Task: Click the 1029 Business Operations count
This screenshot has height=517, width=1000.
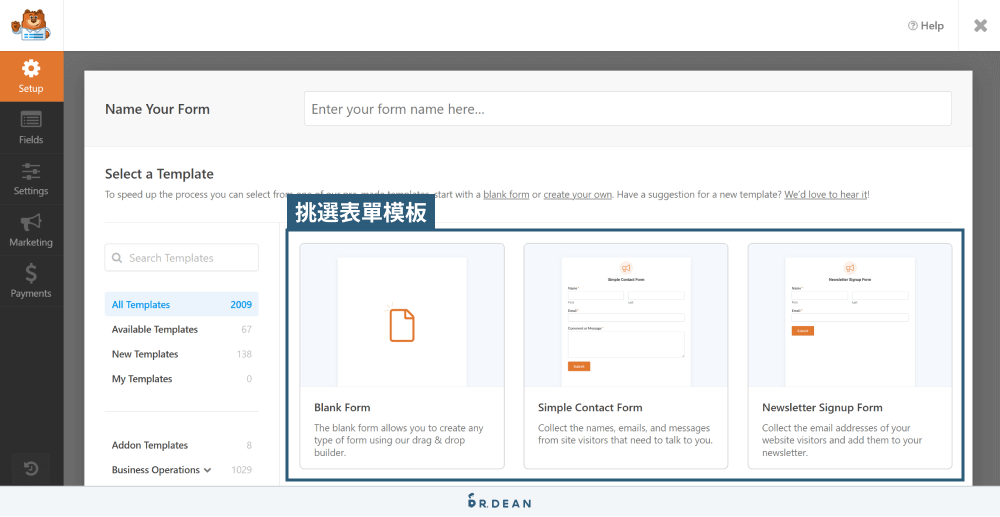Action: pos(242,470)
